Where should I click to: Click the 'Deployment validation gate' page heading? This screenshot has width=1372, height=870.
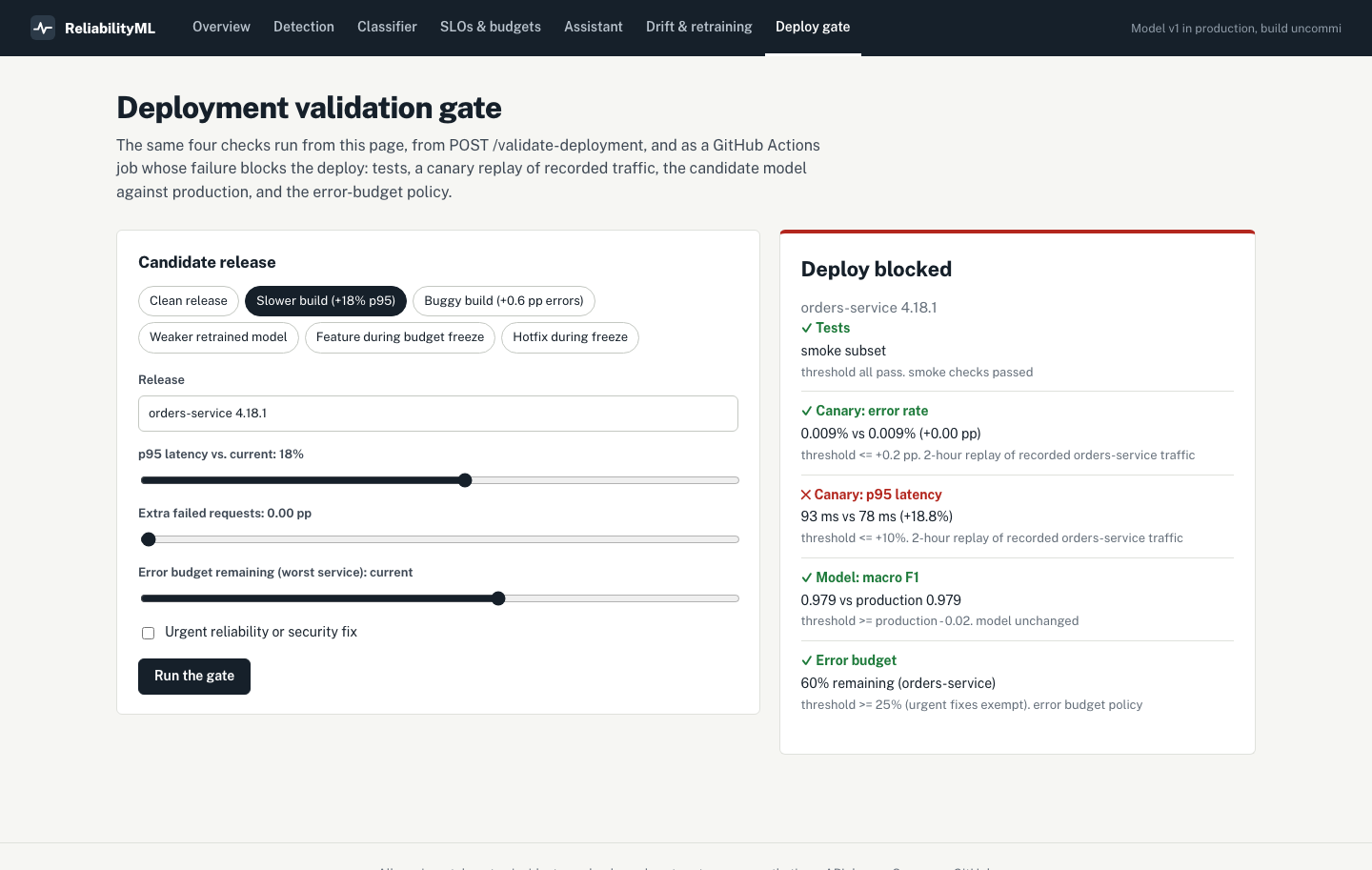coord(309,108)
